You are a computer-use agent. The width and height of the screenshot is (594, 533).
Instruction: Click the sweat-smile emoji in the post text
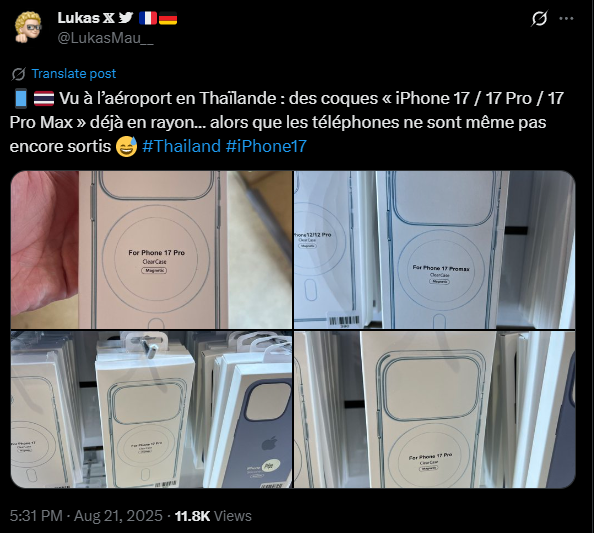(126, 147)
